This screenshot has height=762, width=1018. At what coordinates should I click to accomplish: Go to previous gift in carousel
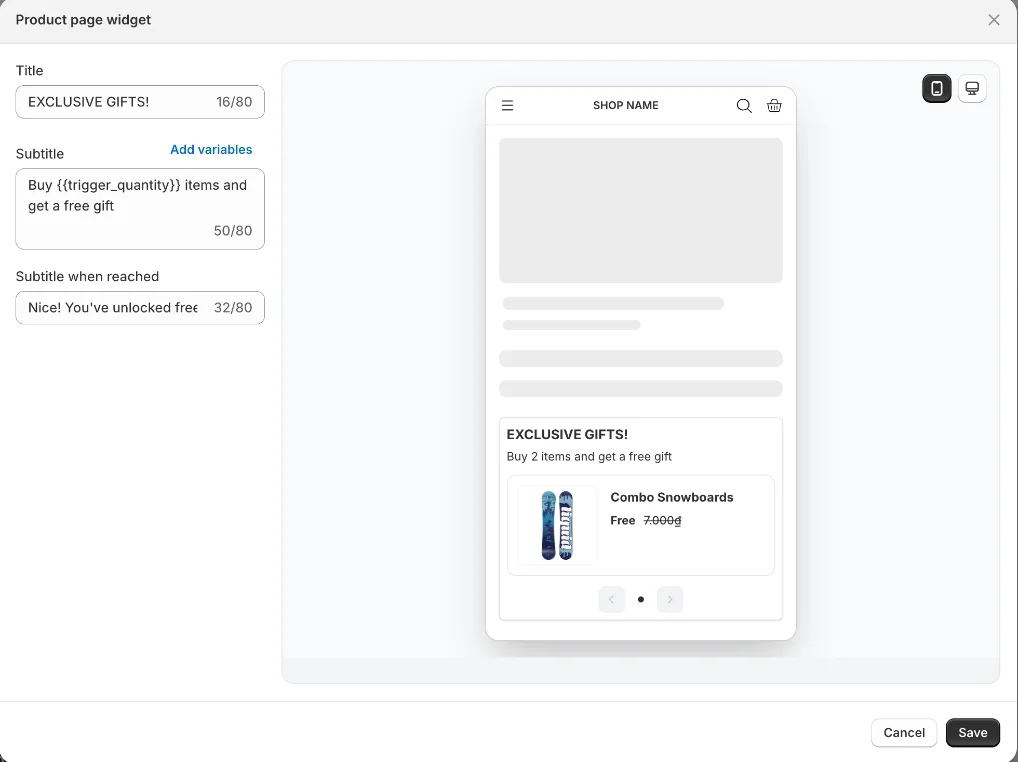(611, 599)
